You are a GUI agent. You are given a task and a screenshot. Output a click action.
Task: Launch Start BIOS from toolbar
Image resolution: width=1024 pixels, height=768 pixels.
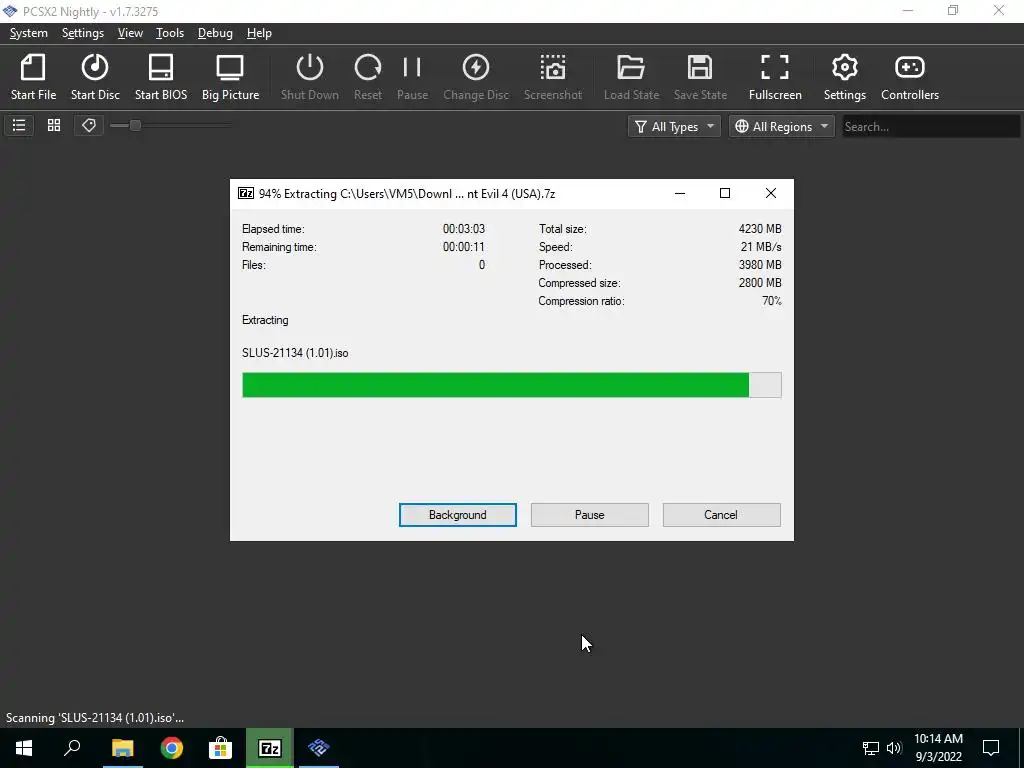pyautogui.click(x=161, y=77)
